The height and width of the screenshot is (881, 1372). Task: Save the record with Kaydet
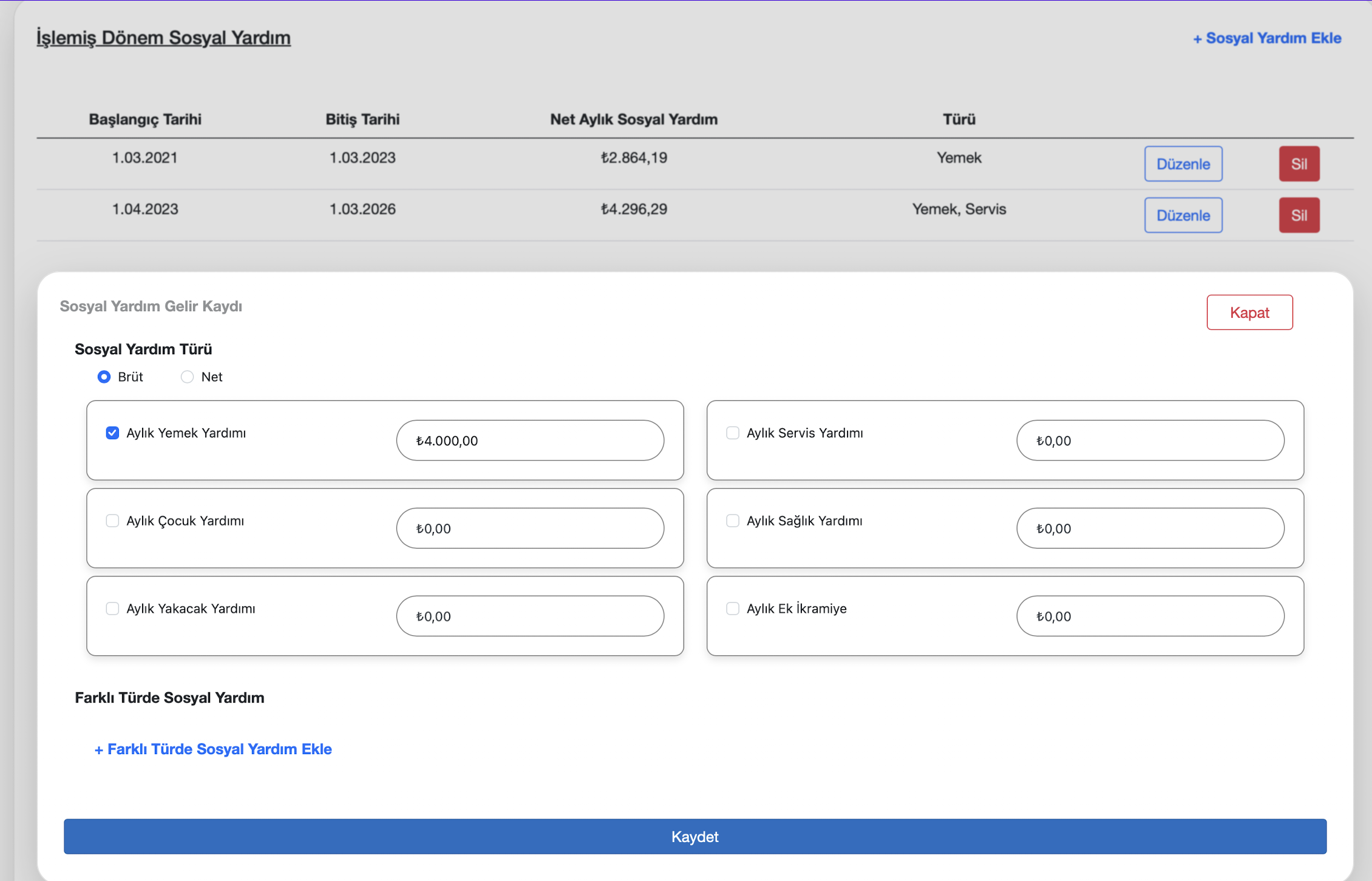click(x=694, y=837)
